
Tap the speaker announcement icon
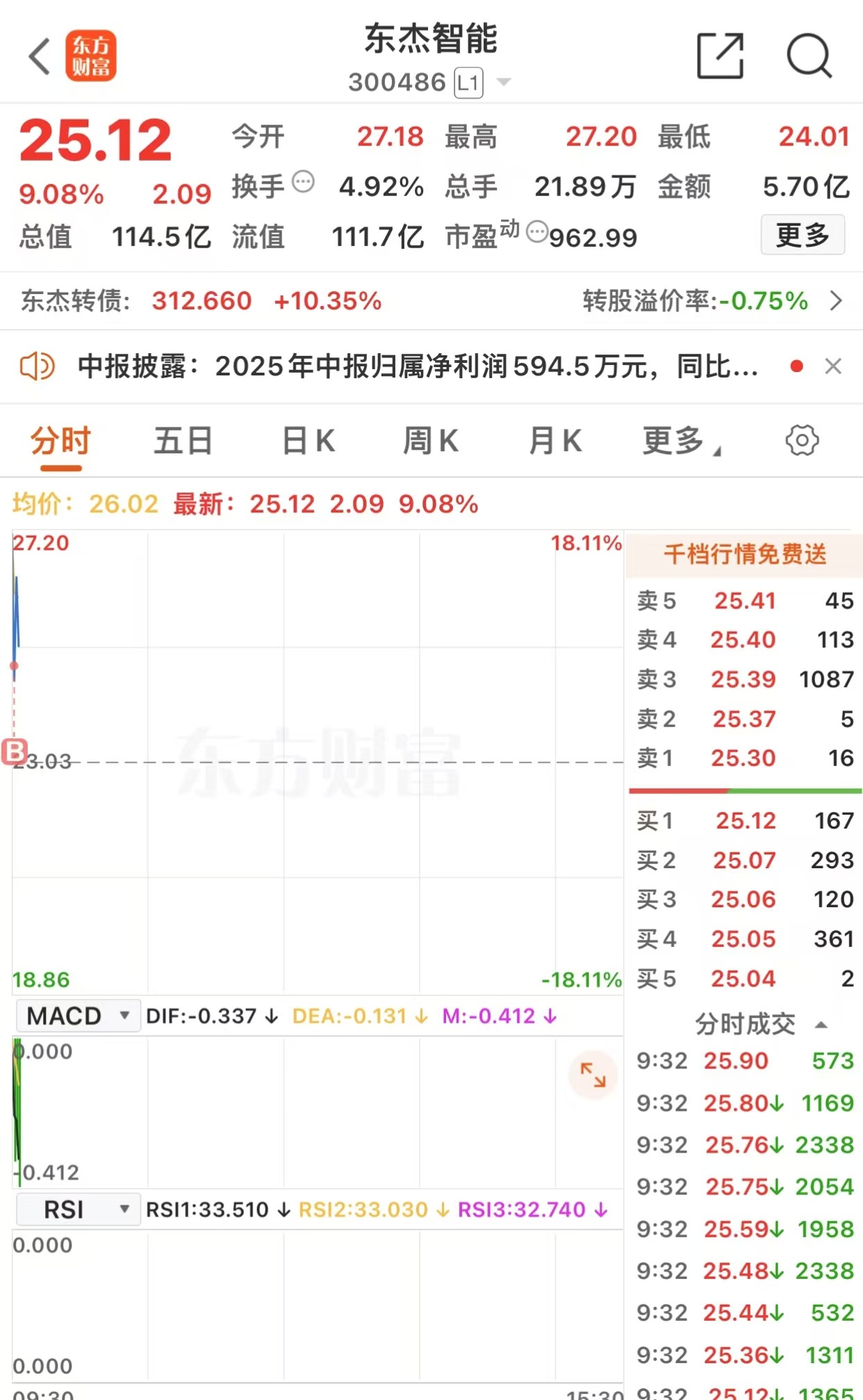coord(37,366)
